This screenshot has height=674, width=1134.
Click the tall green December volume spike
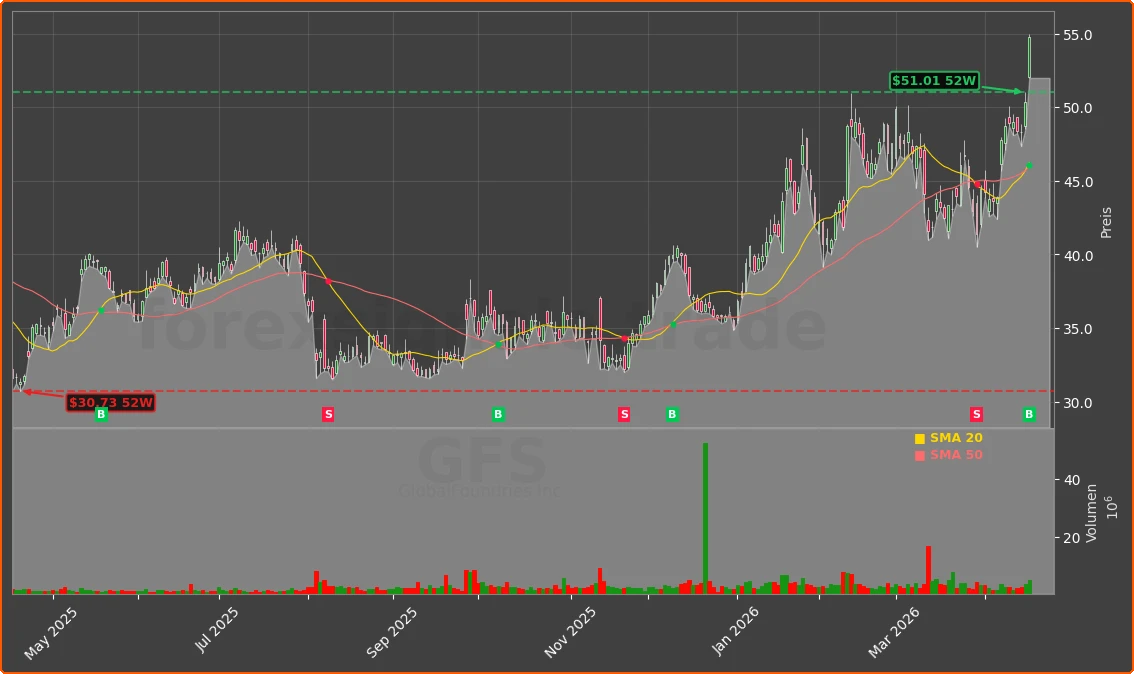[x=705, y=510]
